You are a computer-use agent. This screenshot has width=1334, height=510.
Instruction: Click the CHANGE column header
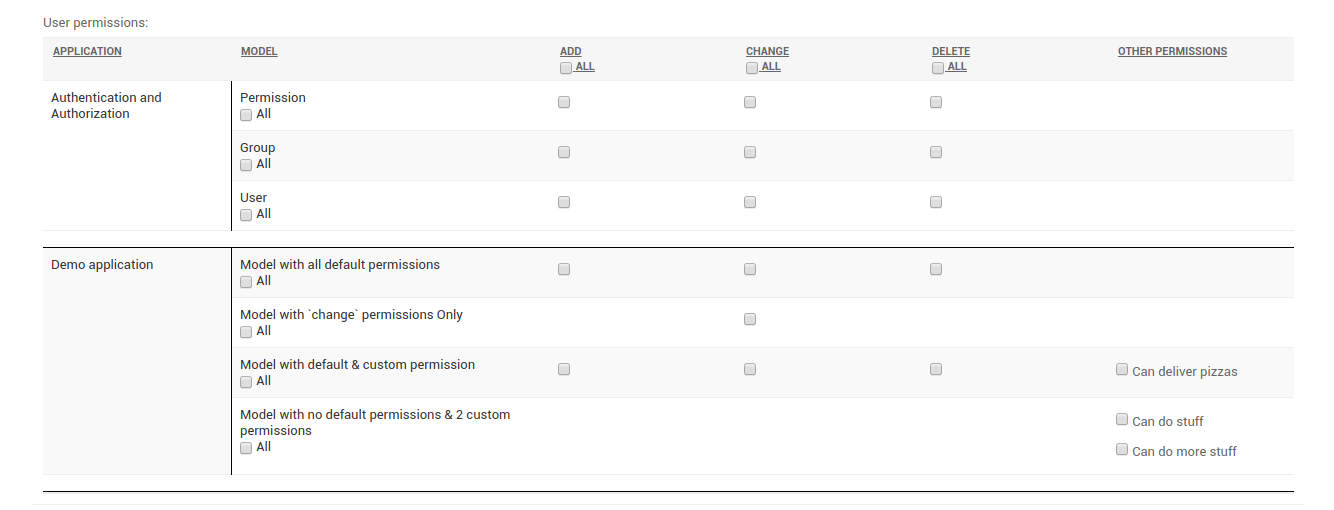[x=767, y=51]
